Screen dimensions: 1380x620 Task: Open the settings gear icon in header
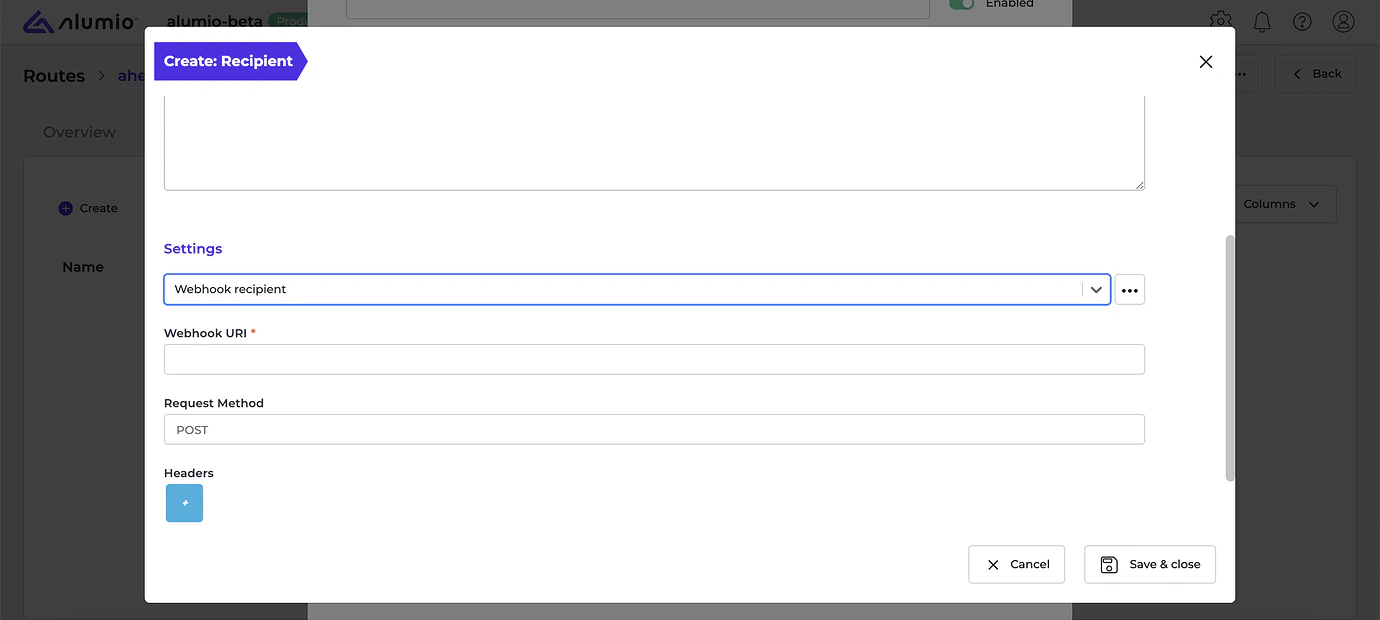point(1220,21)
